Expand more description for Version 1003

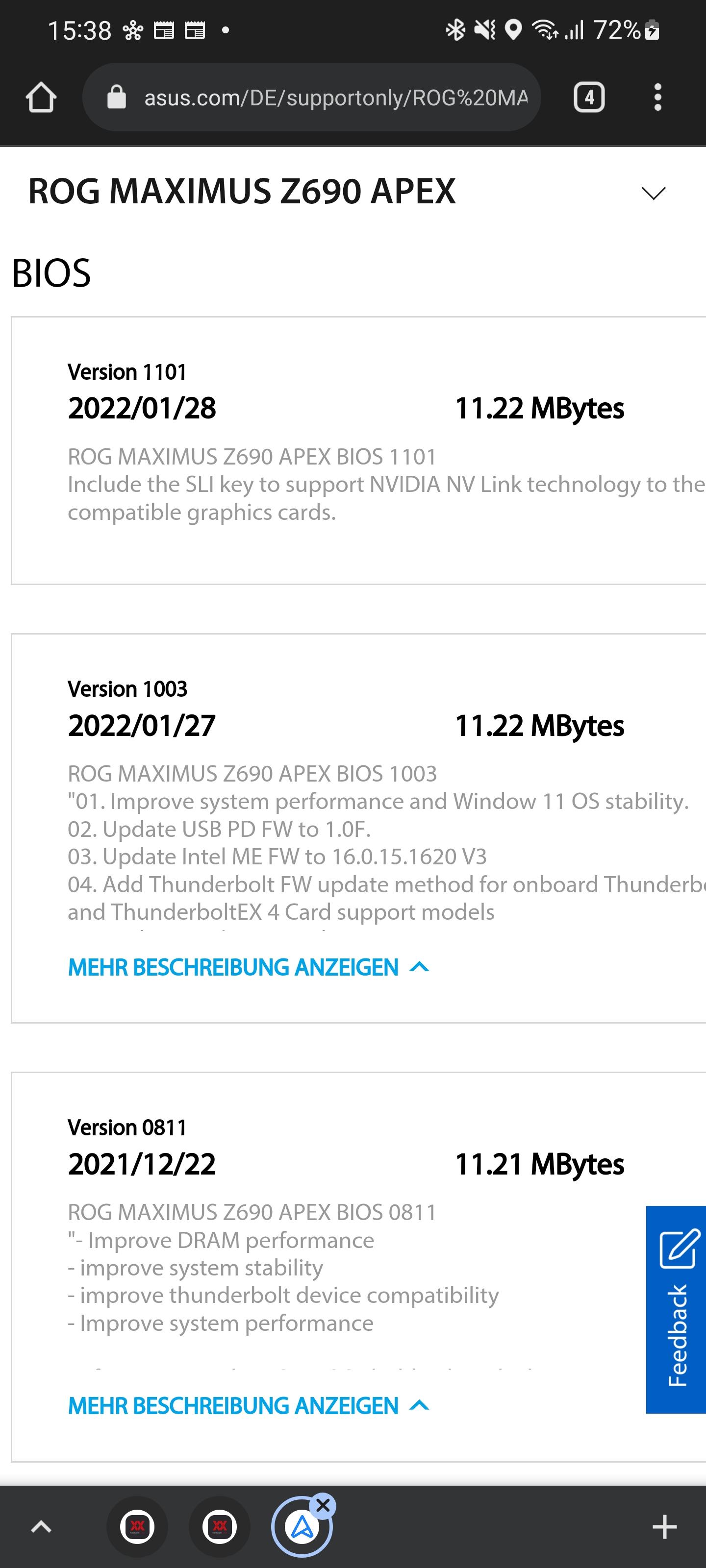(249, 967)
